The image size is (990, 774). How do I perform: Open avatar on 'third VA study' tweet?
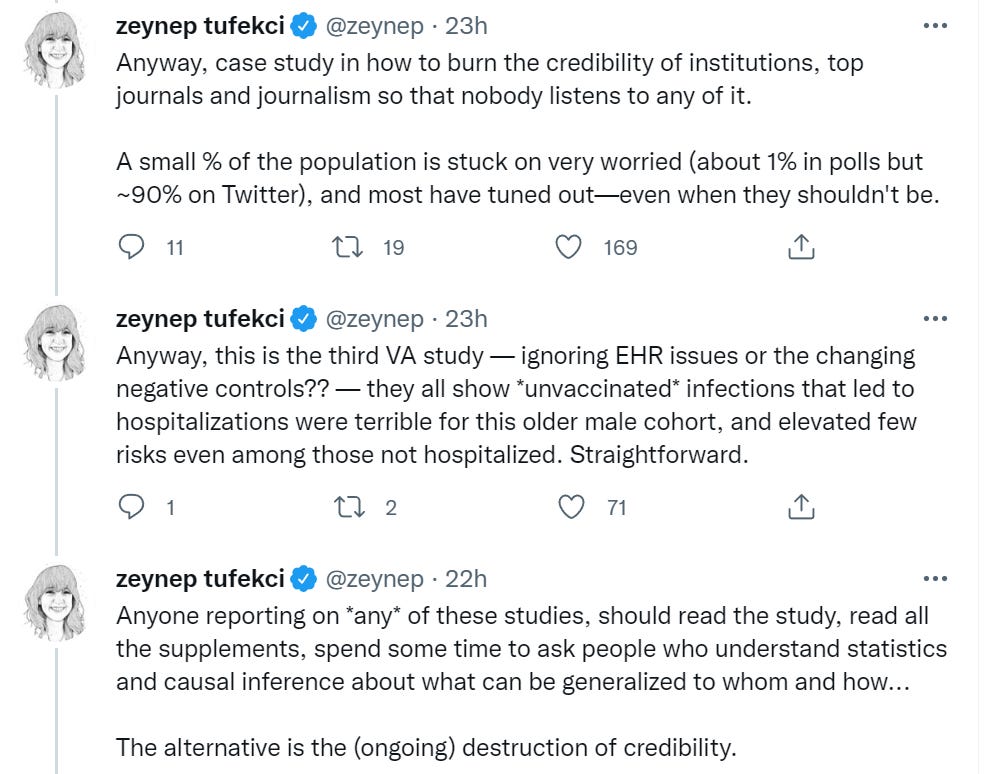click(x=58, y=342)
